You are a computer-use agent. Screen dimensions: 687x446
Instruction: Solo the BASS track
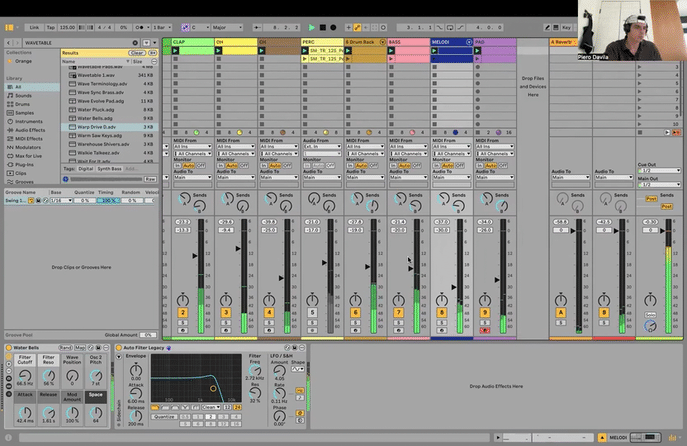[x=398, y=323]
